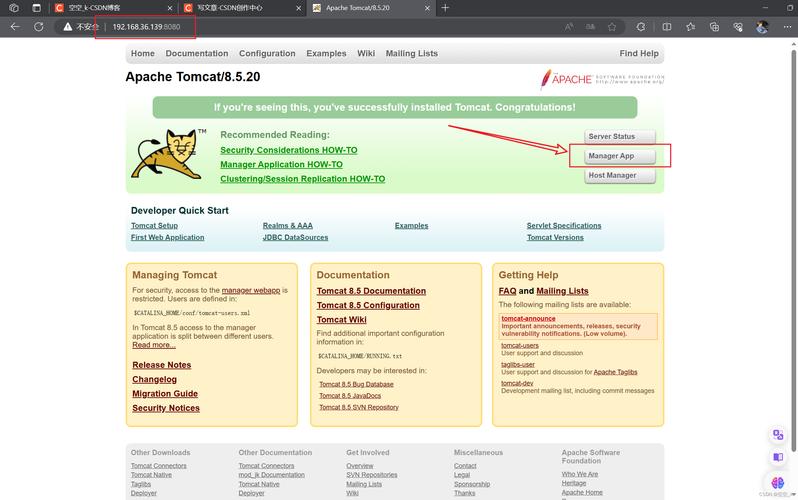798x500 pixels.
Task: Open the workspaces icon at far left of tab bar
Action: [14, 8]
